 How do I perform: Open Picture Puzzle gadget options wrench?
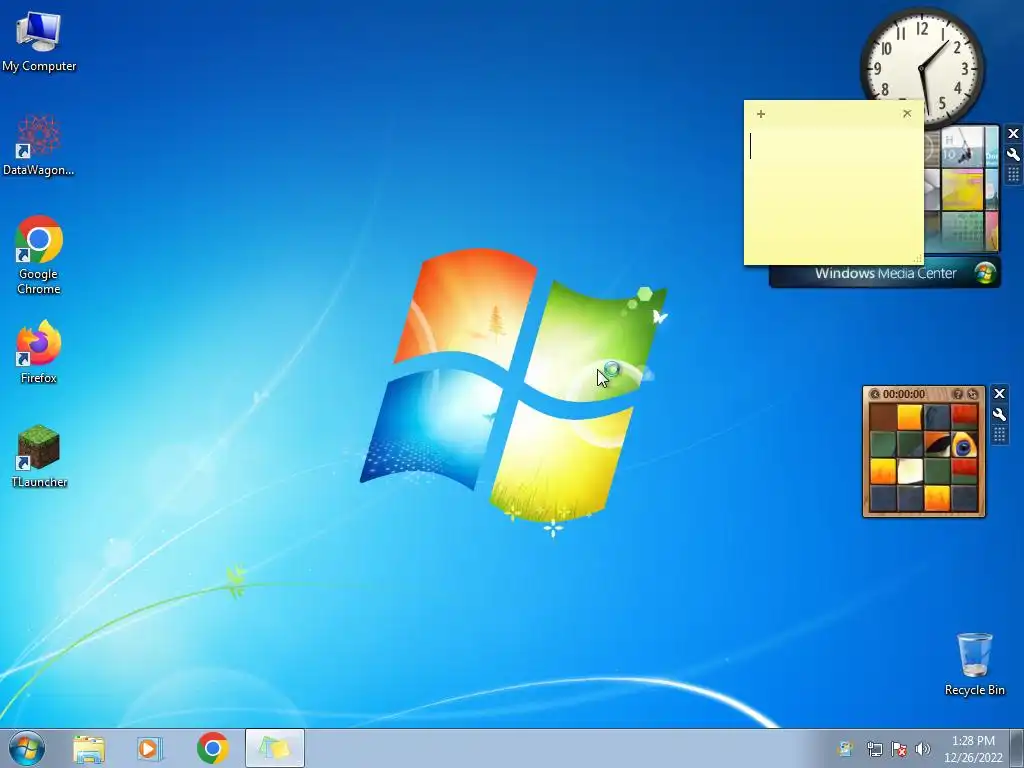[999, 415]
